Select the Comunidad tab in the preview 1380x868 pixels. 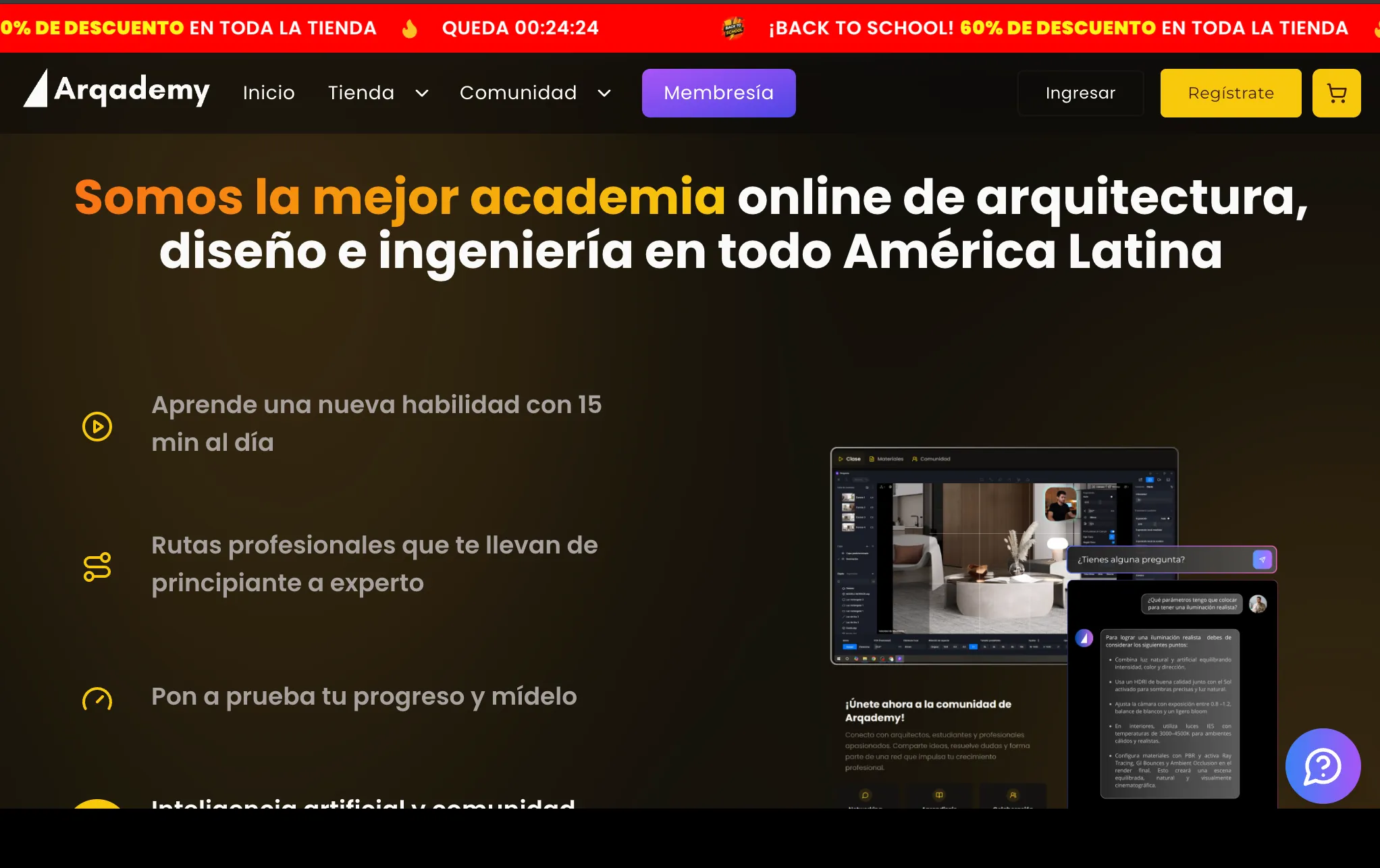coord(930,459)
